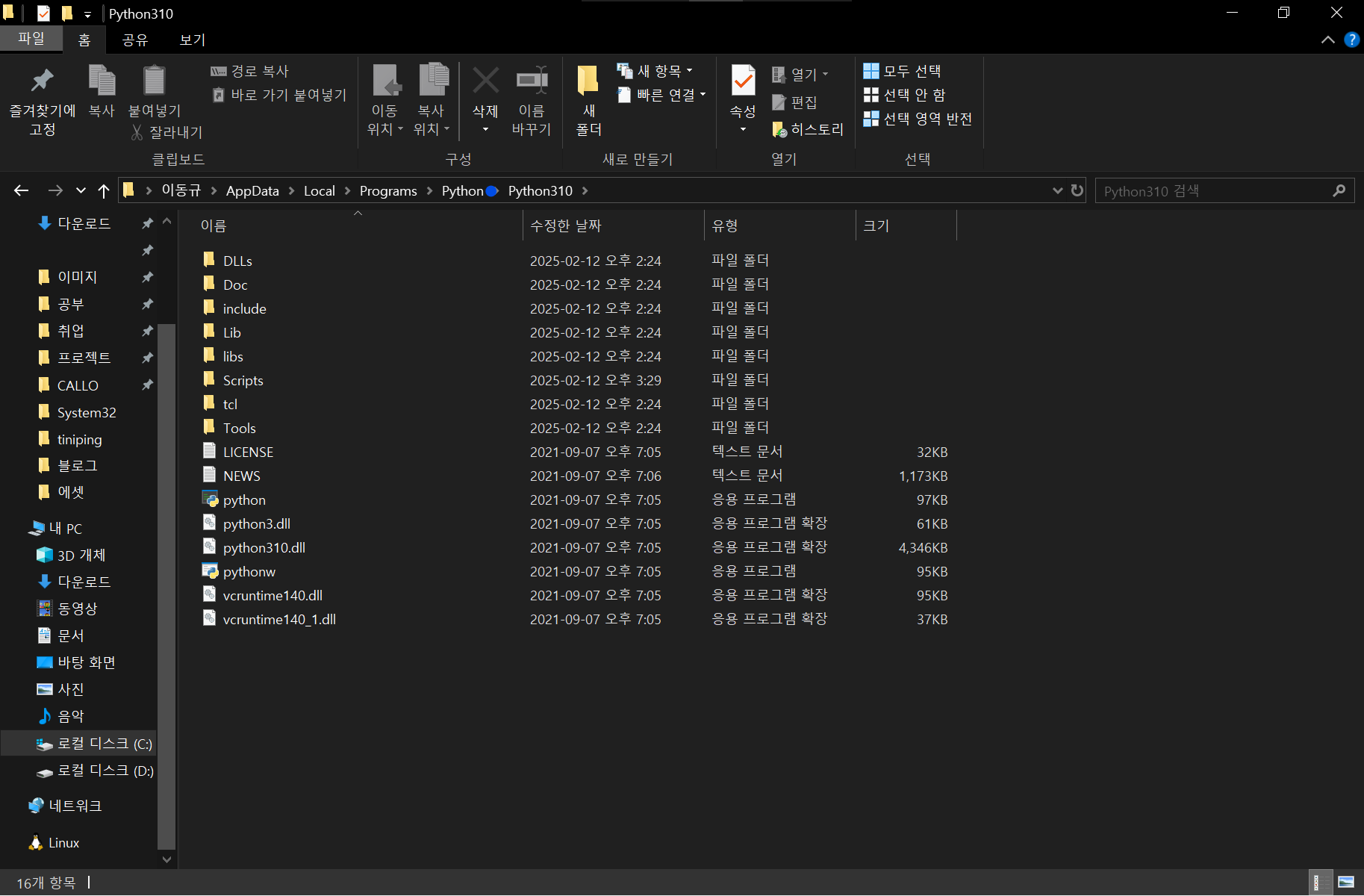The height and width of the screenshot is (896, 1364).
Task: Select 내 PC in navigation pane
Action: [x=55, y=529]
